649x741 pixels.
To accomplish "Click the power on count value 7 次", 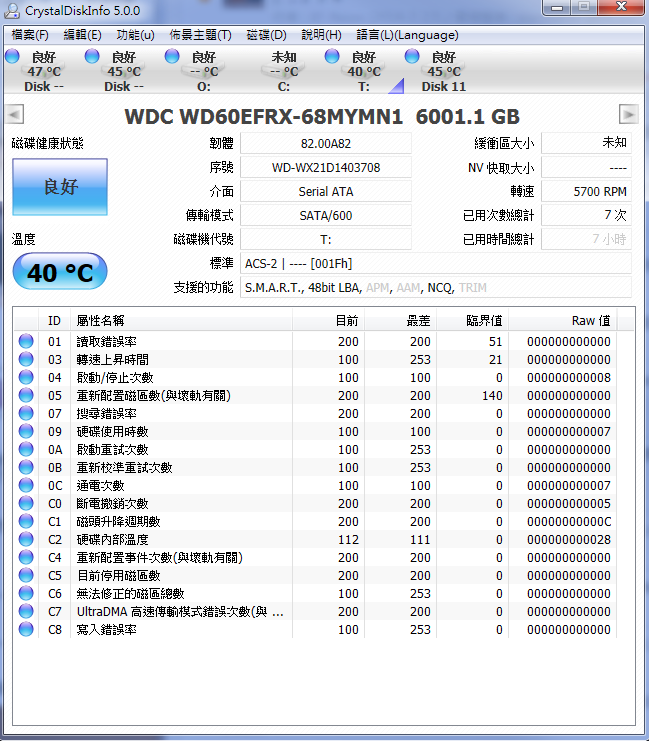I will click(x=586, y=215).
